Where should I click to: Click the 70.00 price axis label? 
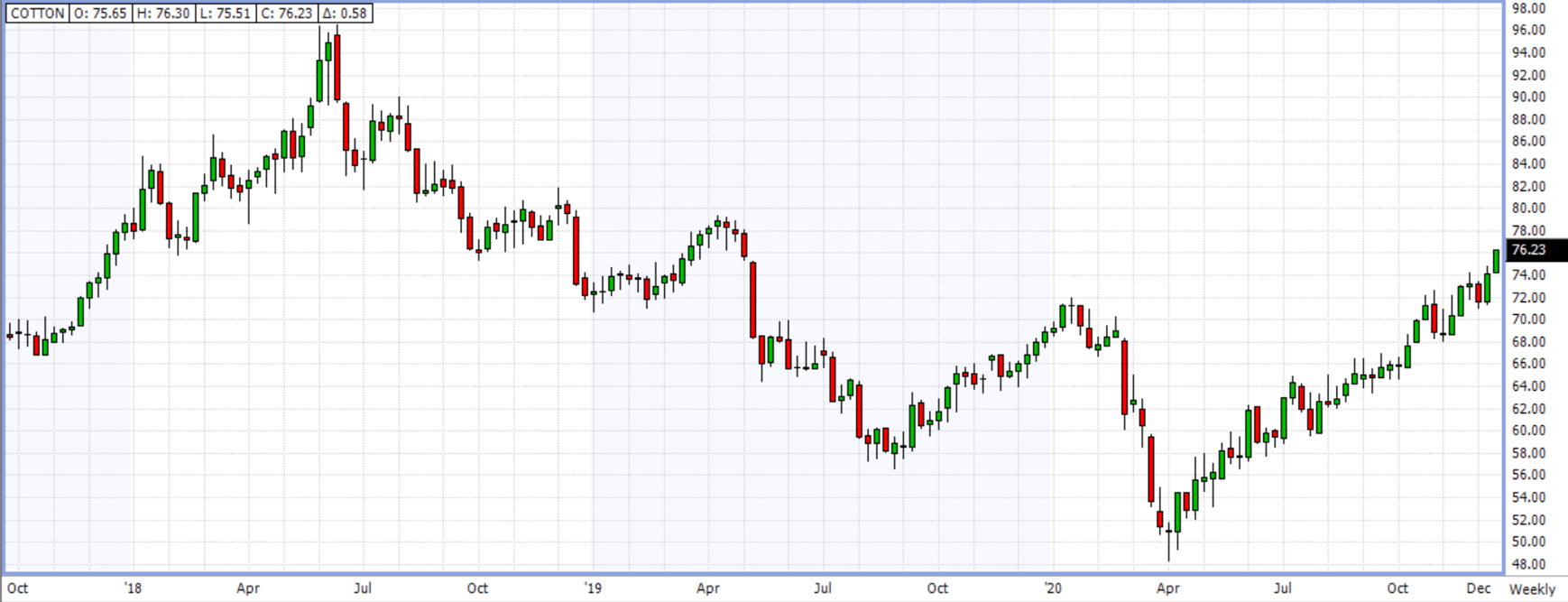click(x=1528, y=319)
